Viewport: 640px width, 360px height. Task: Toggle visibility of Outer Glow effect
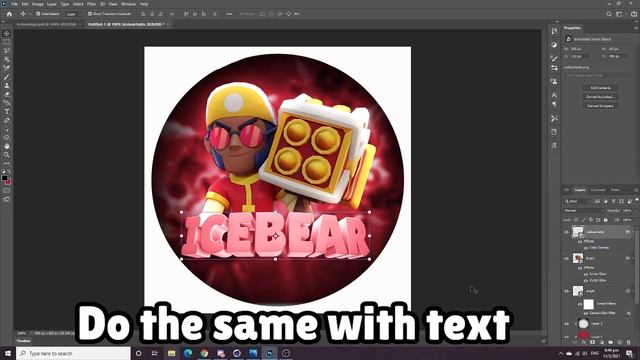[586, 280]
